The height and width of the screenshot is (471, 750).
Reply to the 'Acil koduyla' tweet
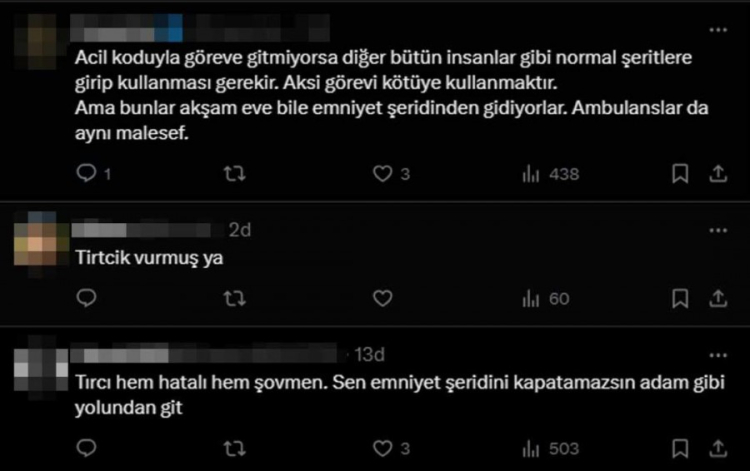86,174
